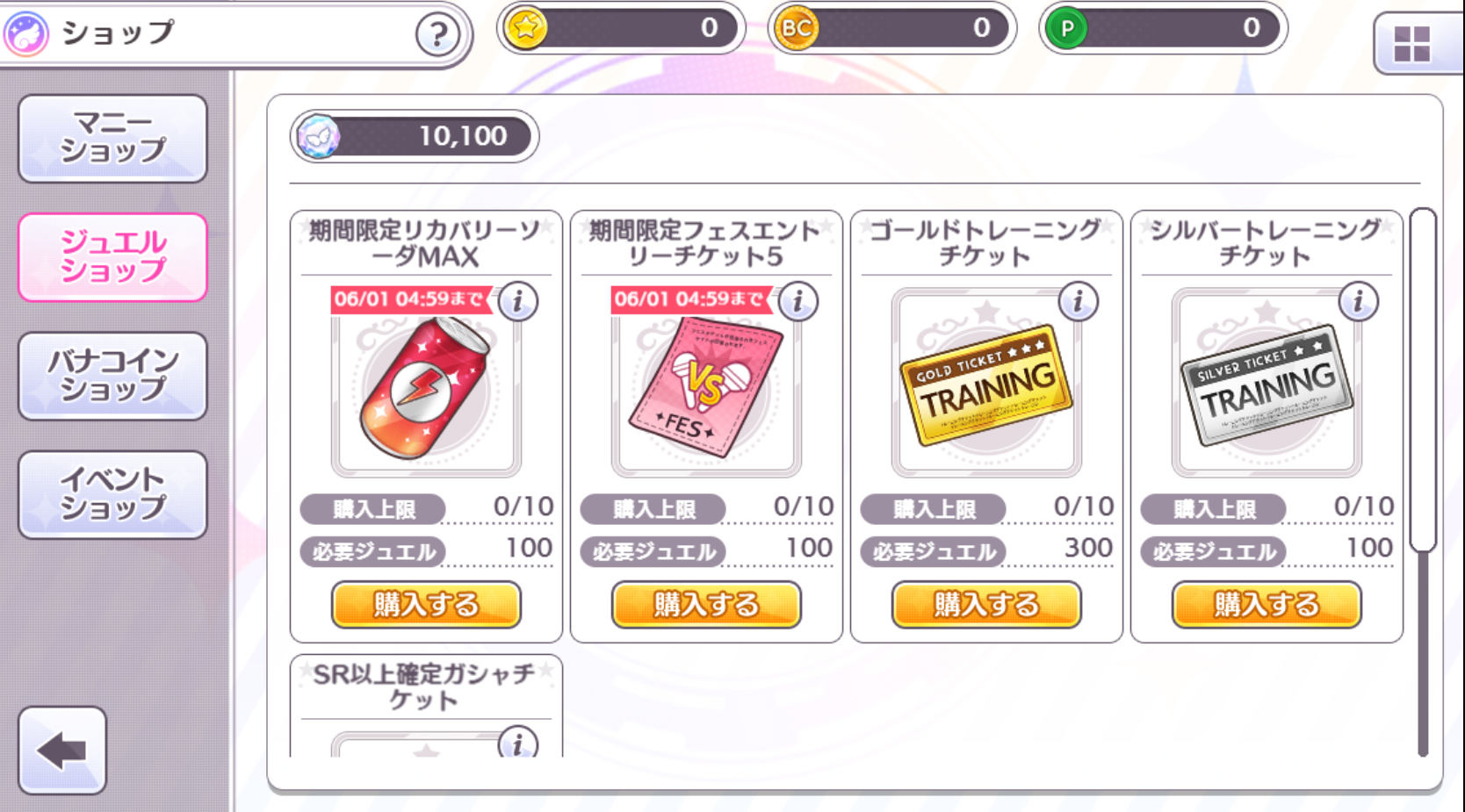Buy the recovery soda MAX with 購入する
This screenshot has height=812, width=1465.
426,604
